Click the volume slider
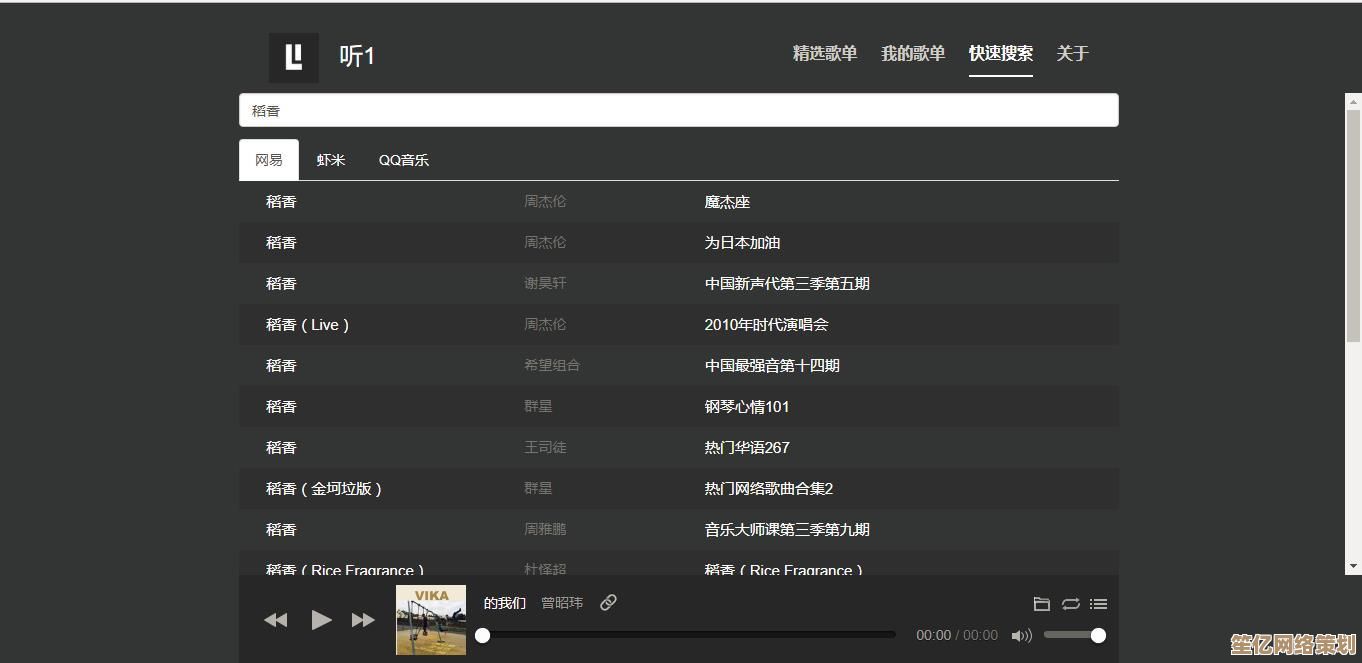The height and width of the screenshot is (663, 1362). (x=1071, y=635)
